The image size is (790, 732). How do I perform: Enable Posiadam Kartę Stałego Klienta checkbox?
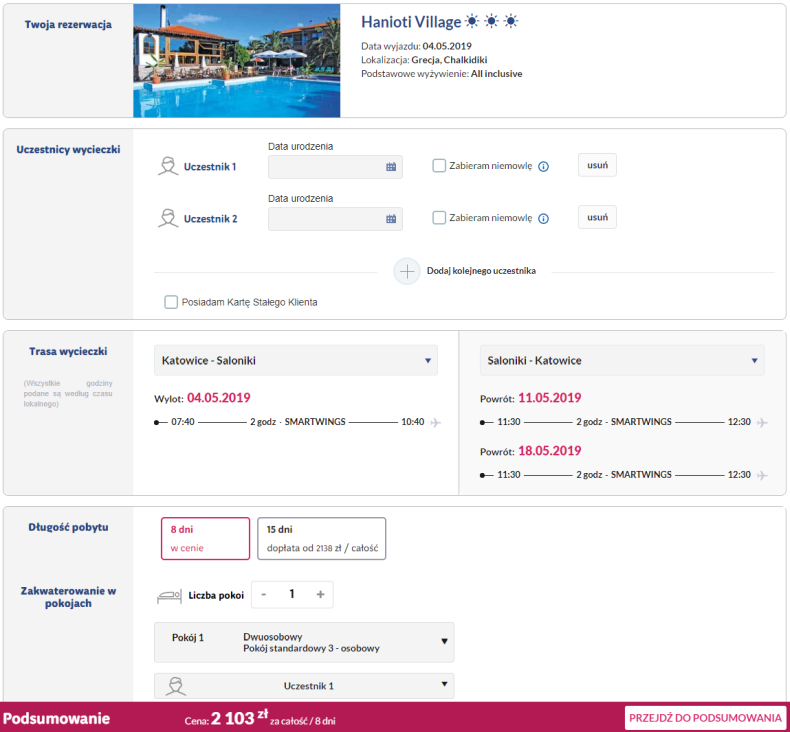point(171,302)
